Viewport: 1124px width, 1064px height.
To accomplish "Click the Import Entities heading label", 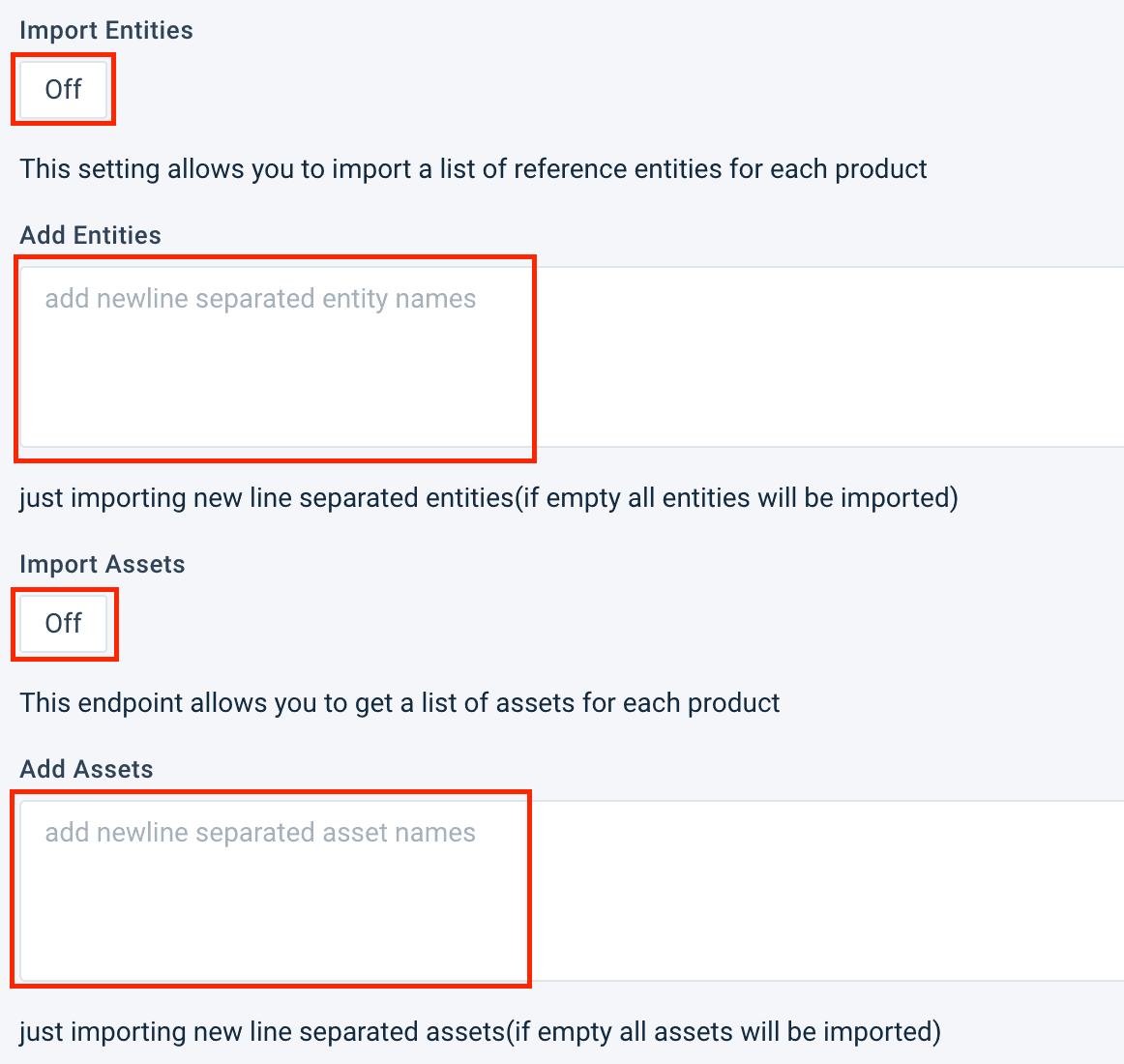I will point(106,31).
